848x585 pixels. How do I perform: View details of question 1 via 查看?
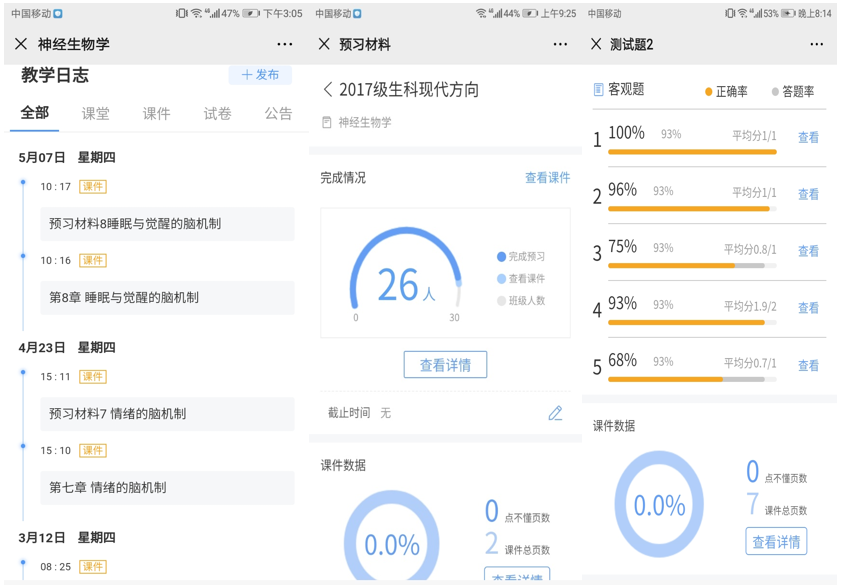tap(808, 138)
